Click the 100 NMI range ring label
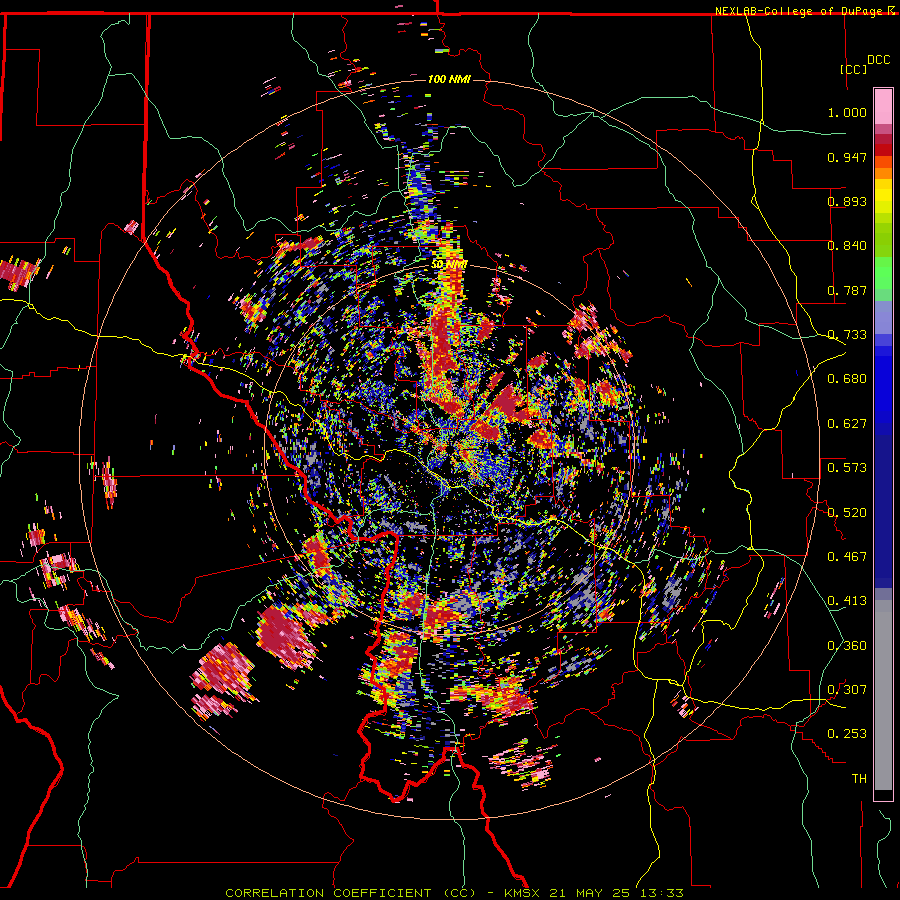Screen dimensions: 900x900 click(449, 79)
